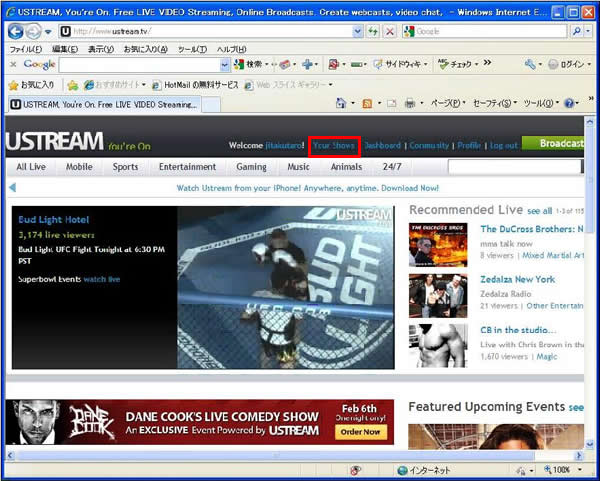Viewport: 600px width, 481px height.
Task: Click the DuCross Brothers thumbnail
Action: (438, 245)
